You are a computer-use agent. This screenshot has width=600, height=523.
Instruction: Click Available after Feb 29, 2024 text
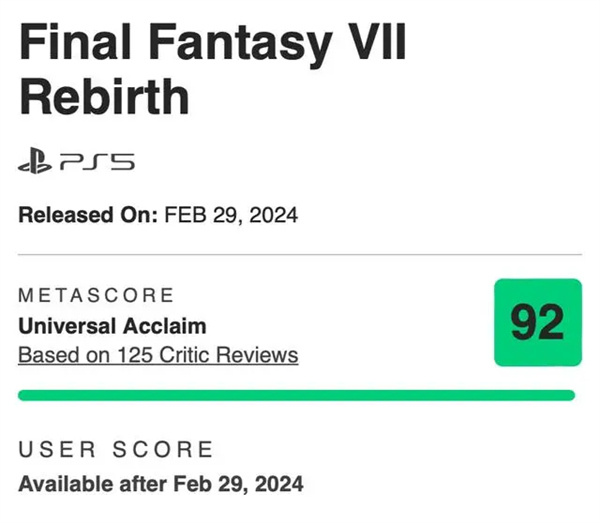pos(161,484)
